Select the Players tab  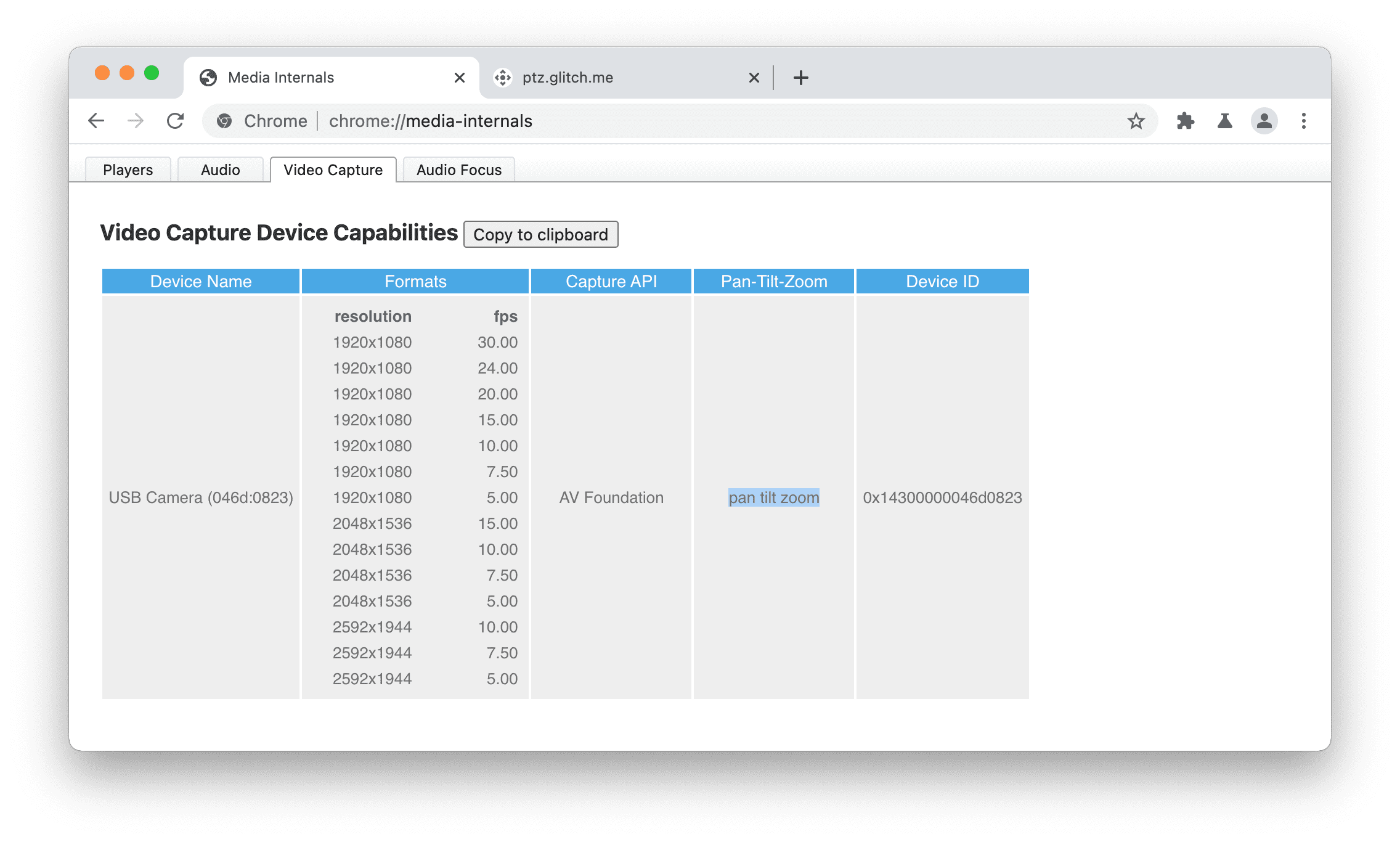128,169
